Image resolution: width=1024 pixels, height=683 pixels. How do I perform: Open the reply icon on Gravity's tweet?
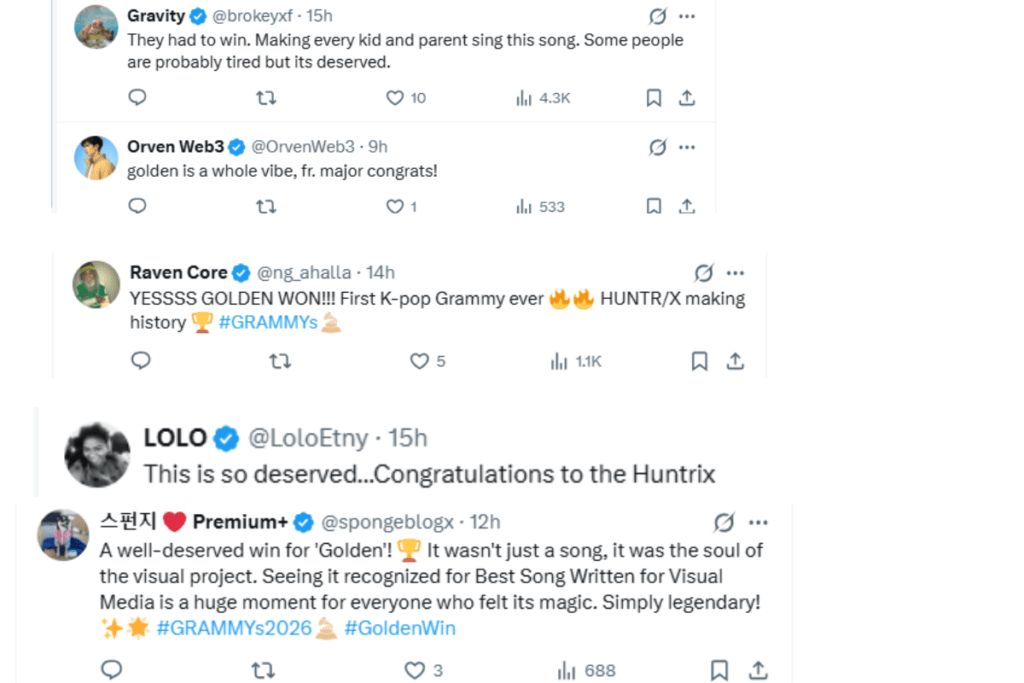137,97
